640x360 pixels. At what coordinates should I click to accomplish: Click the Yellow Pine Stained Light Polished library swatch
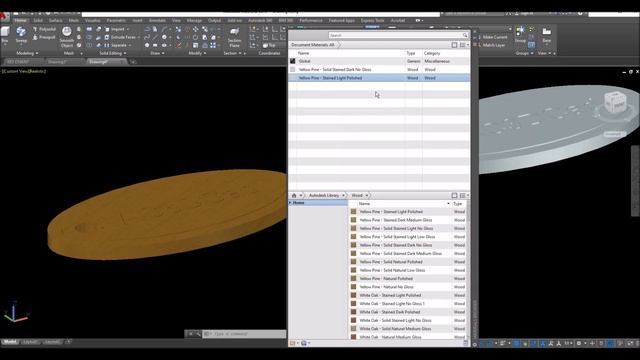[x=353, y=212]
